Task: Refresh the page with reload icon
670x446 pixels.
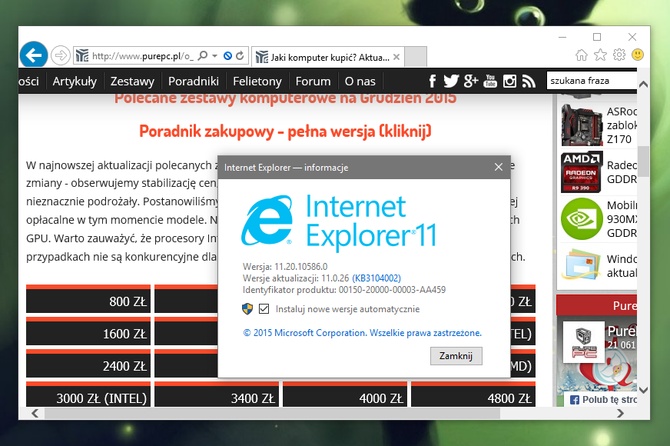Action: click(240, 56)
